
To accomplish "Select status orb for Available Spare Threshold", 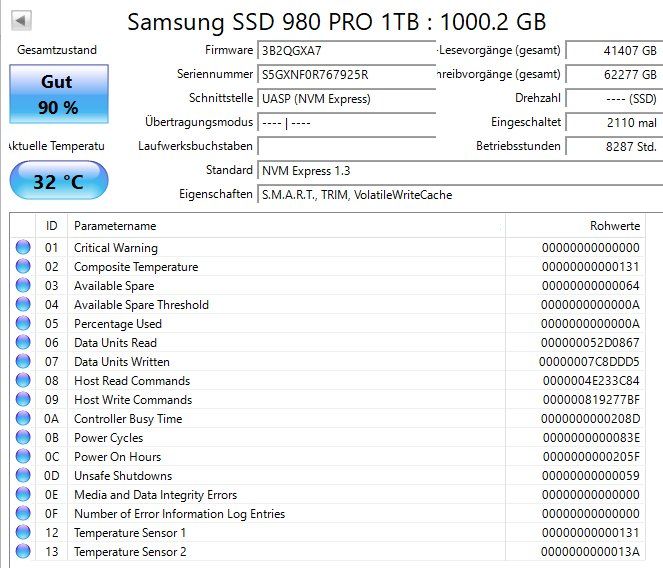I will pyautogui.click(x=23, y=304).
